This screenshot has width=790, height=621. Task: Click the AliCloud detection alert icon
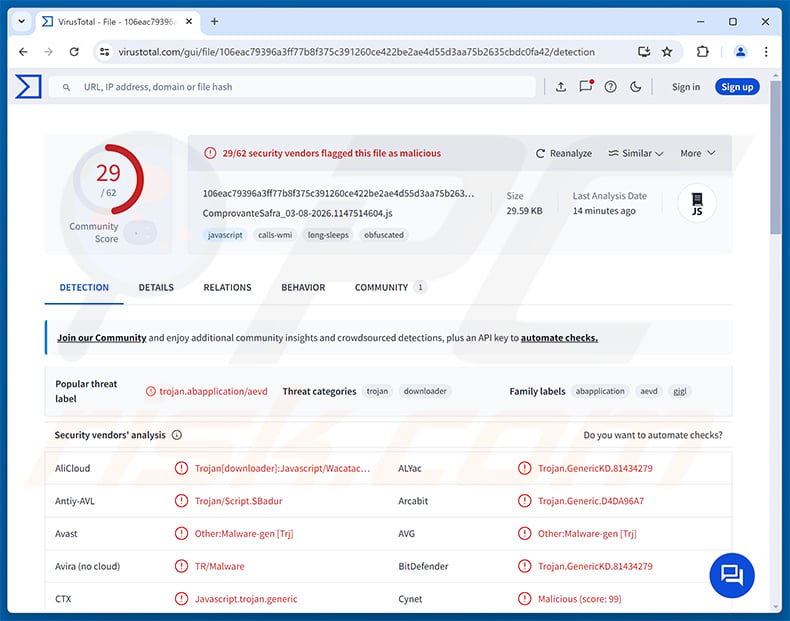[x=181, y=468]
